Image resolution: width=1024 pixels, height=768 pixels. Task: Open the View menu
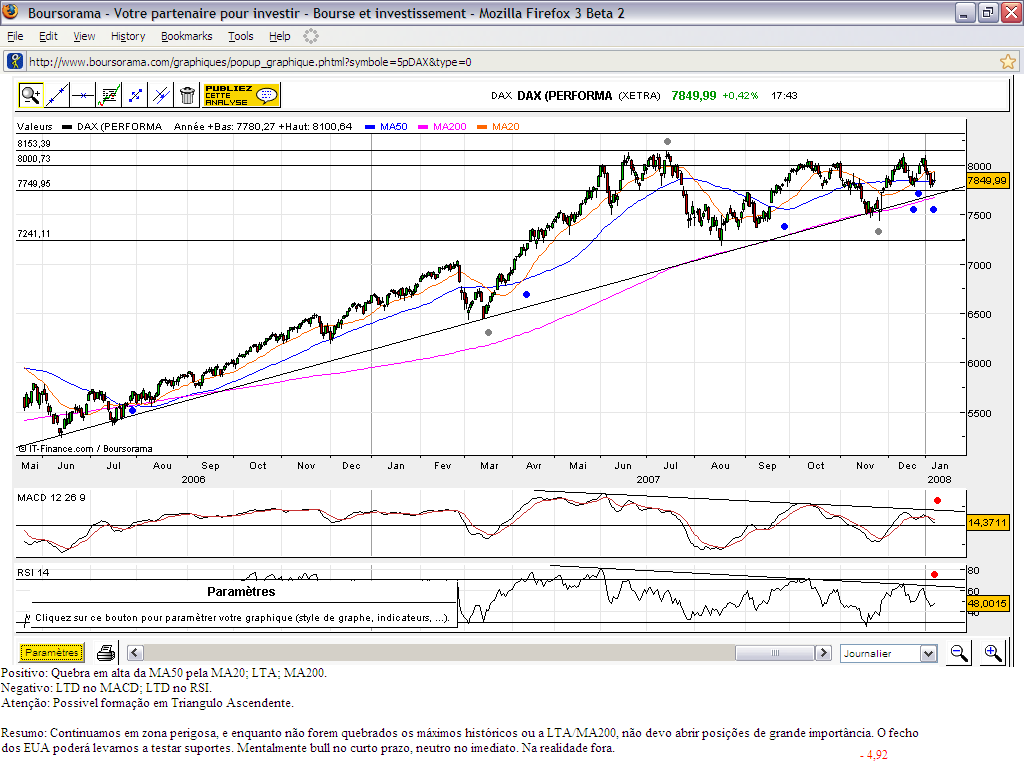[84, 36]
